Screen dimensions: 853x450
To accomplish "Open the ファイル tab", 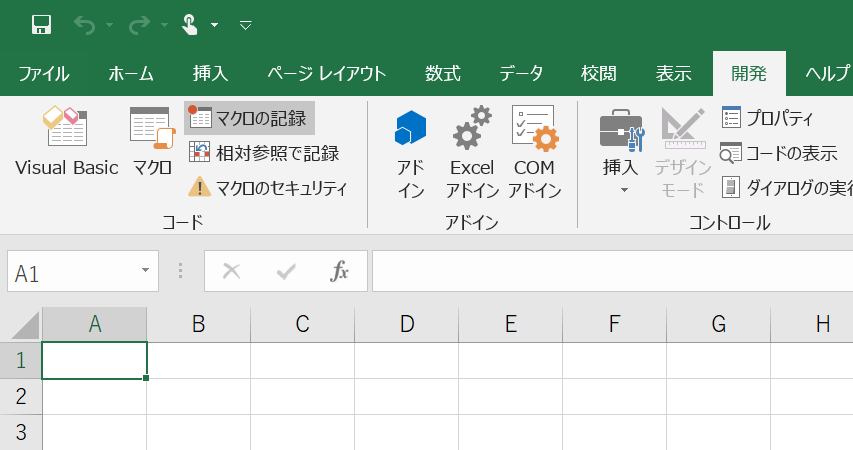I will (x=44, y=73).
